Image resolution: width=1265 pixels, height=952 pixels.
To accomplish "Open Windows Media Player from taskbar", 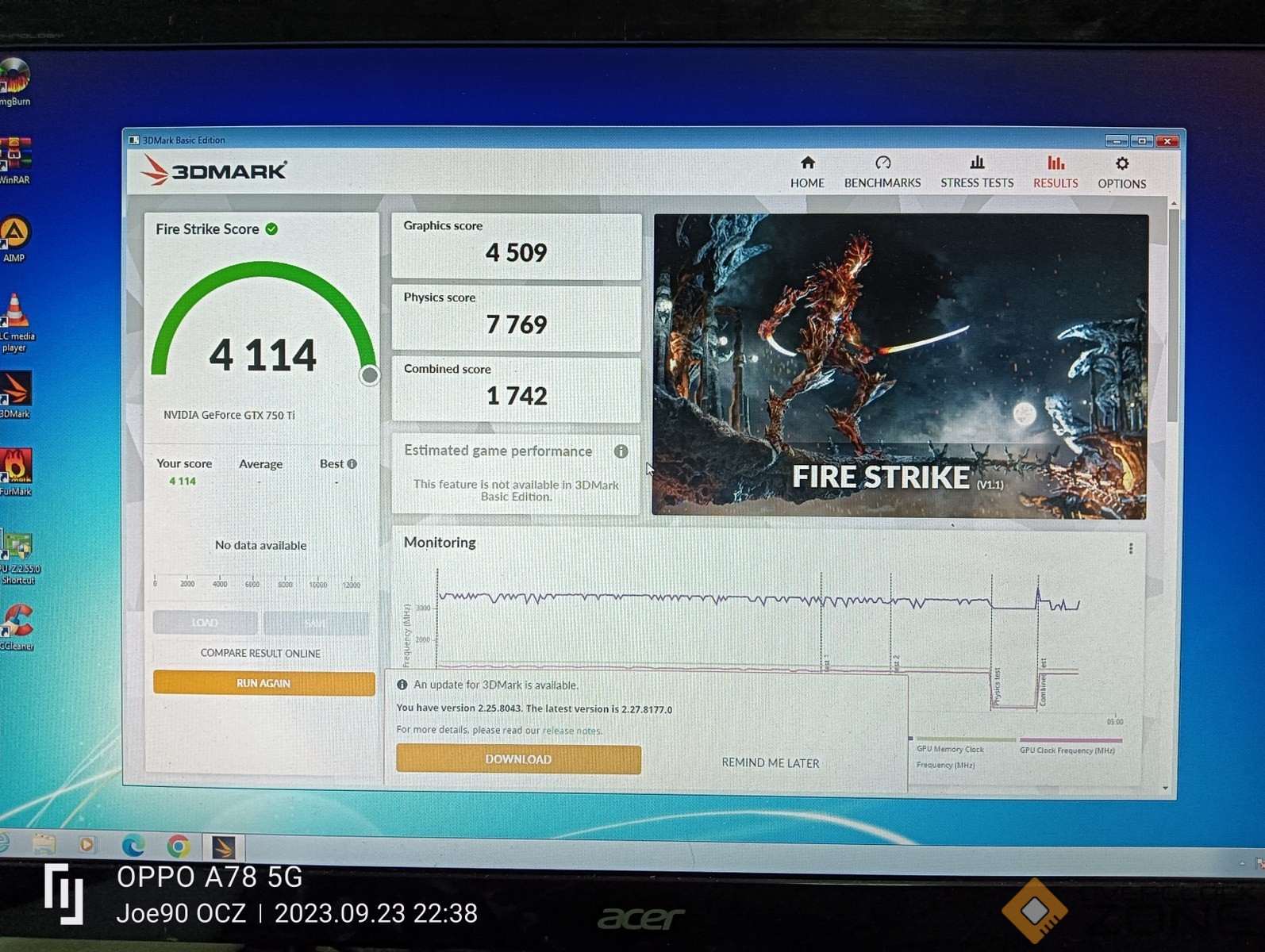I will (x=87, y=846).
